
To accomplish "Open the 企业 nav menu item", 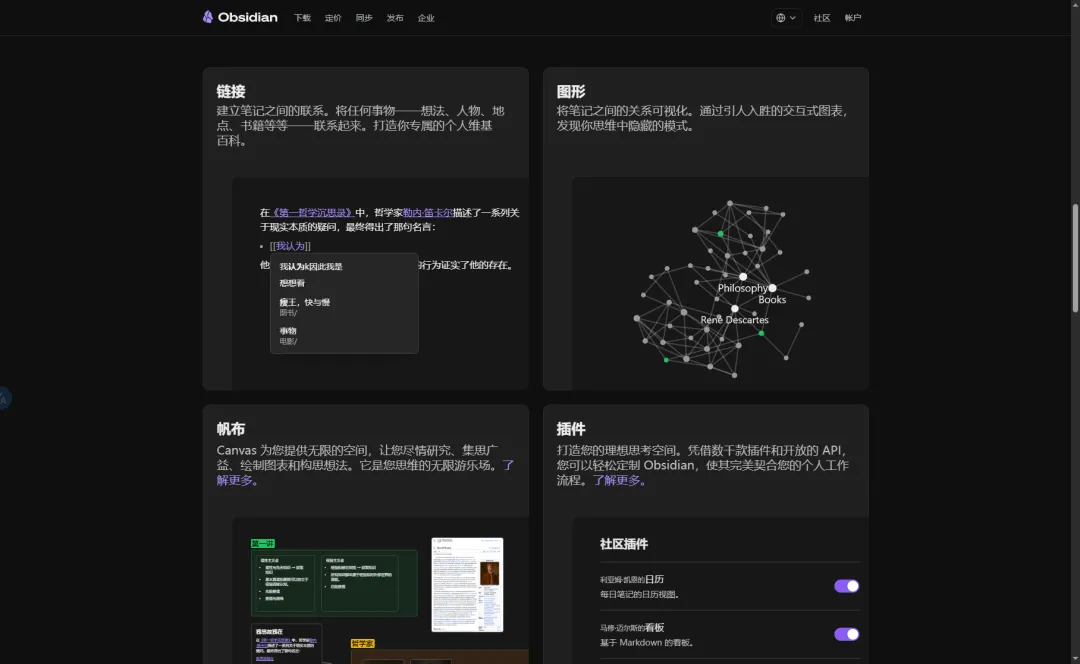I will coord(426,18).
